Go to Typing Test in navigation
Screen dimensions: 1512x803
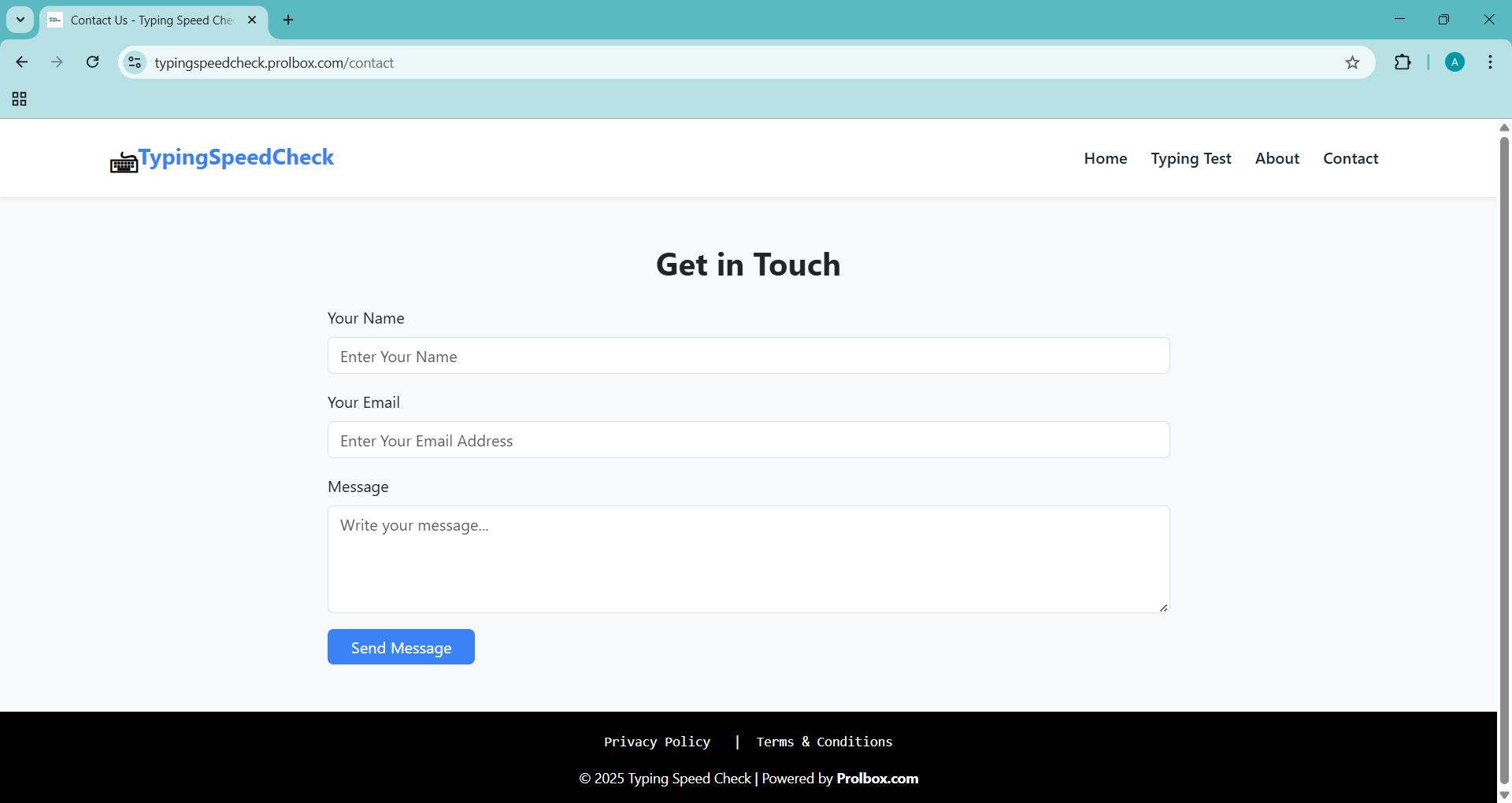1191,158
